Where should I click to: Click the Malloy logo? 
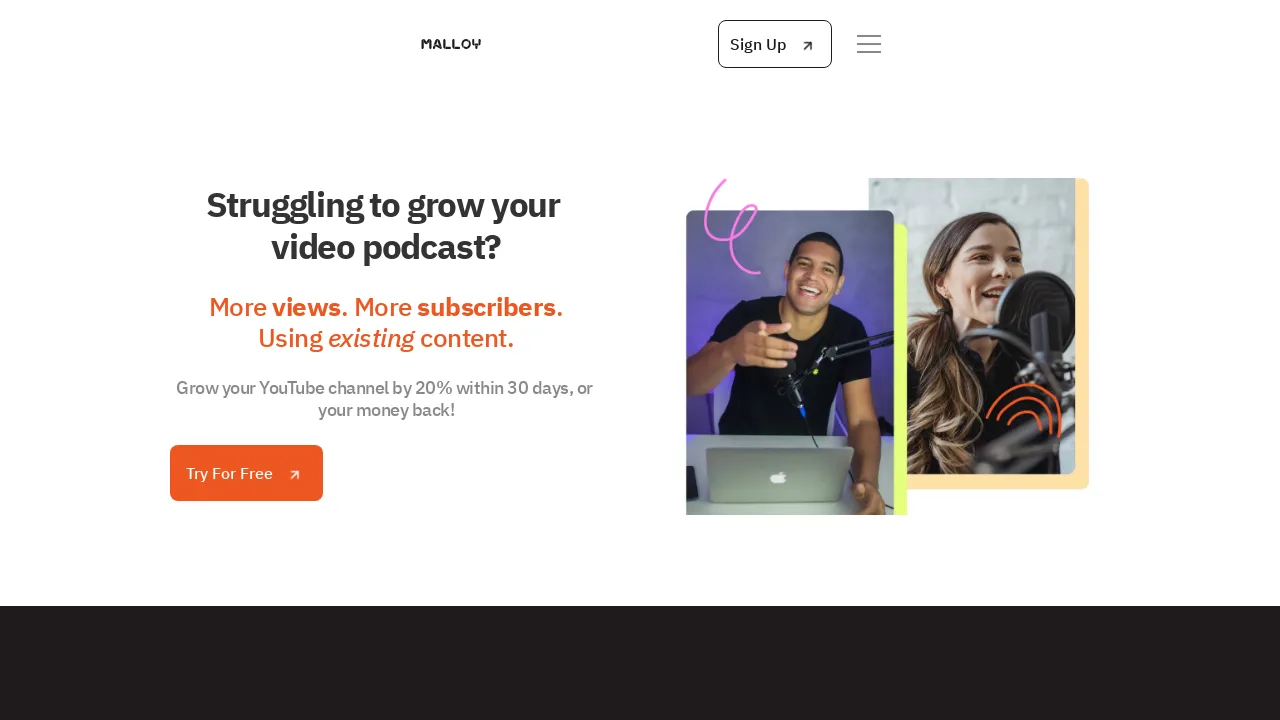(451, 44)
